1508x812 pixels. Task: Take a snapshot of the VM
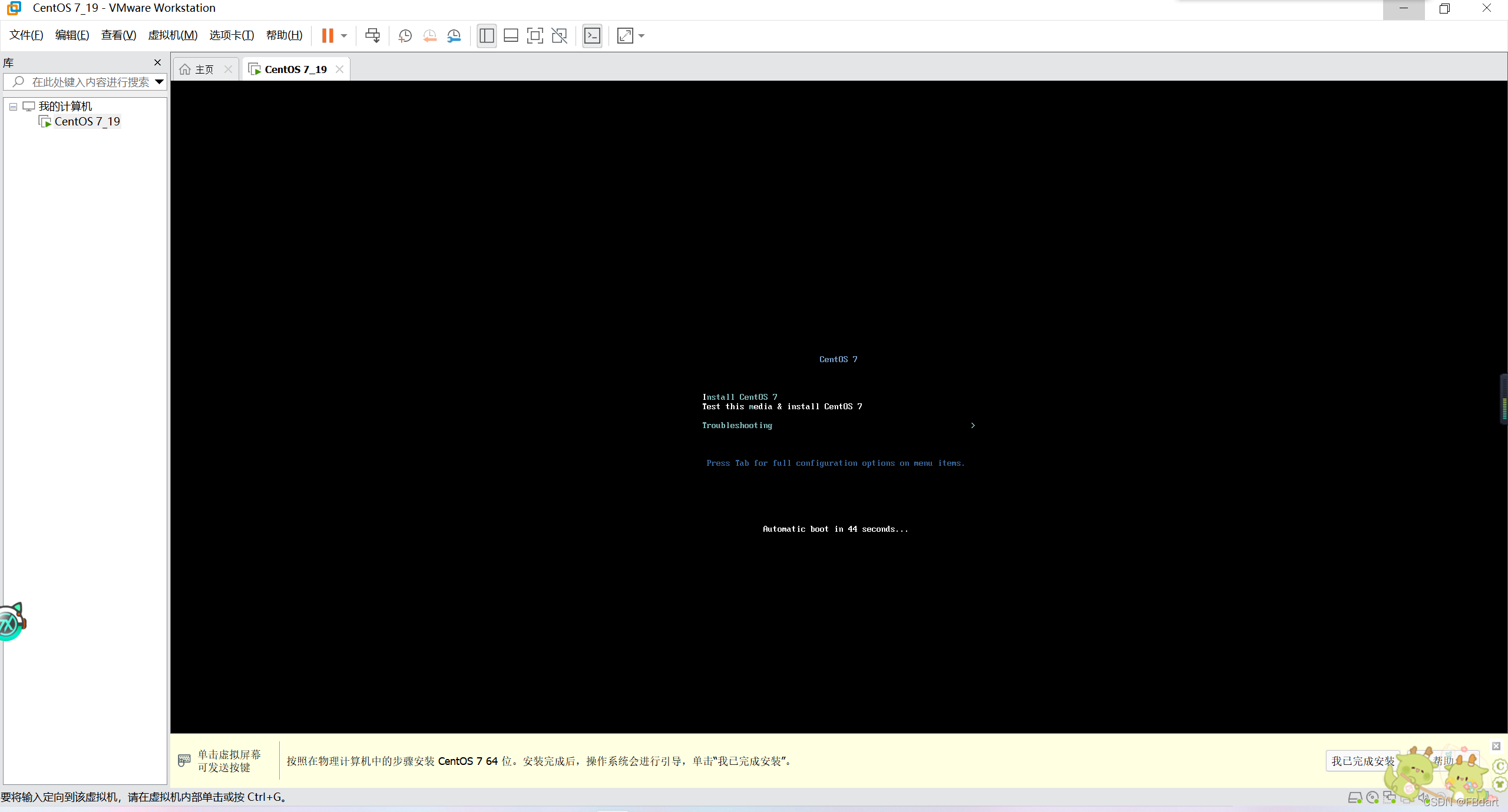click(x=405, y=36)
